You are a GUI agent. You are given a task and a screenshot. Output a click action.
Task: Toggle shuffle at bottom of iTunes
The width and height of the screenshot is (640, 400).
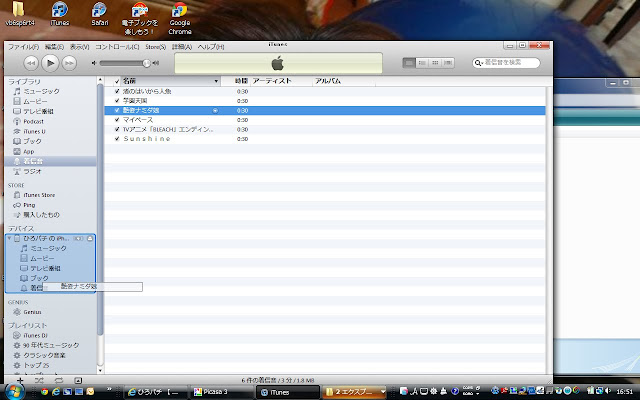[39, 380]
